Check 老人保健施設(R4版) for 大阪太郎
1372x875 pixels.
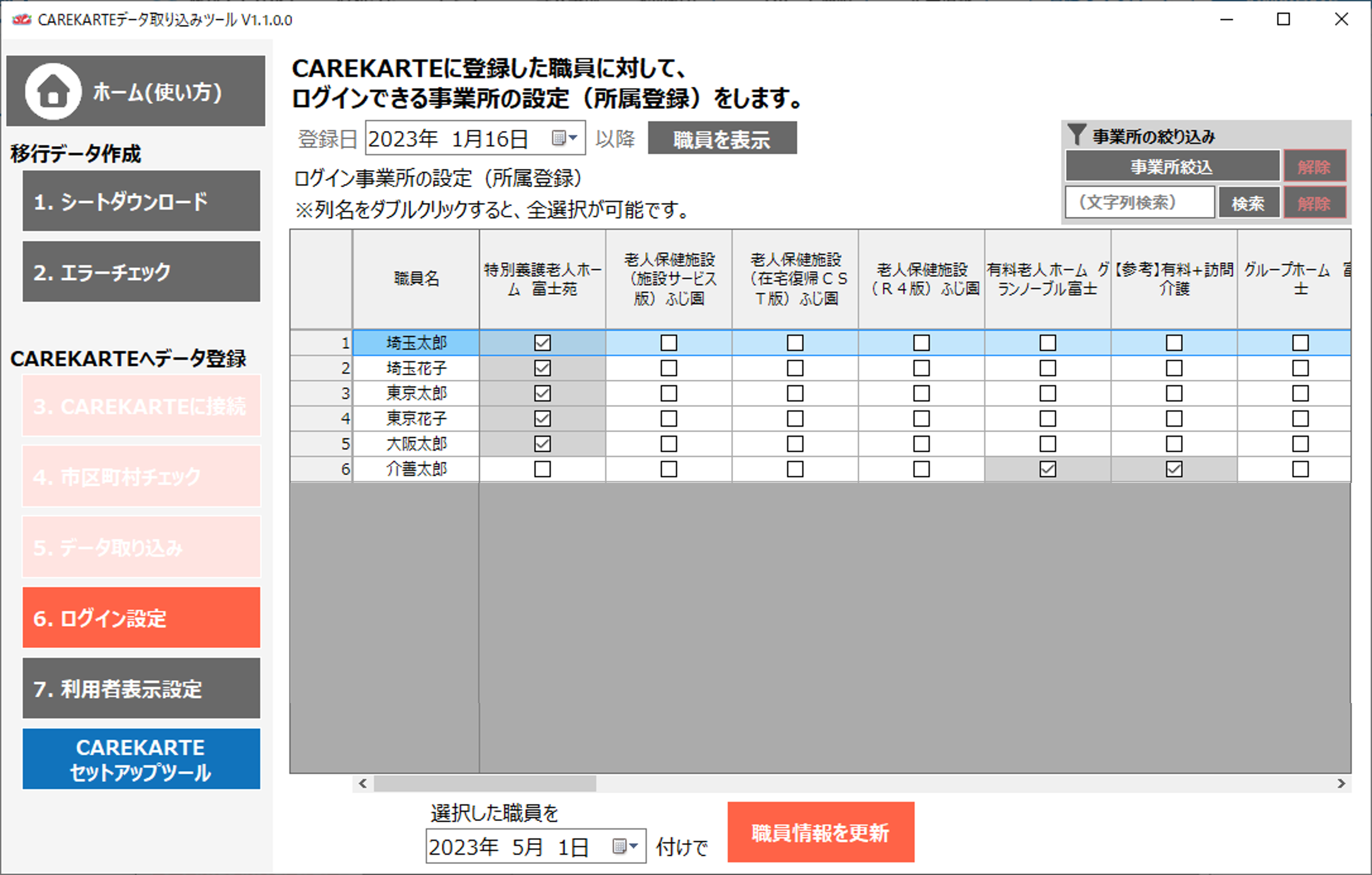coord(921,444)
